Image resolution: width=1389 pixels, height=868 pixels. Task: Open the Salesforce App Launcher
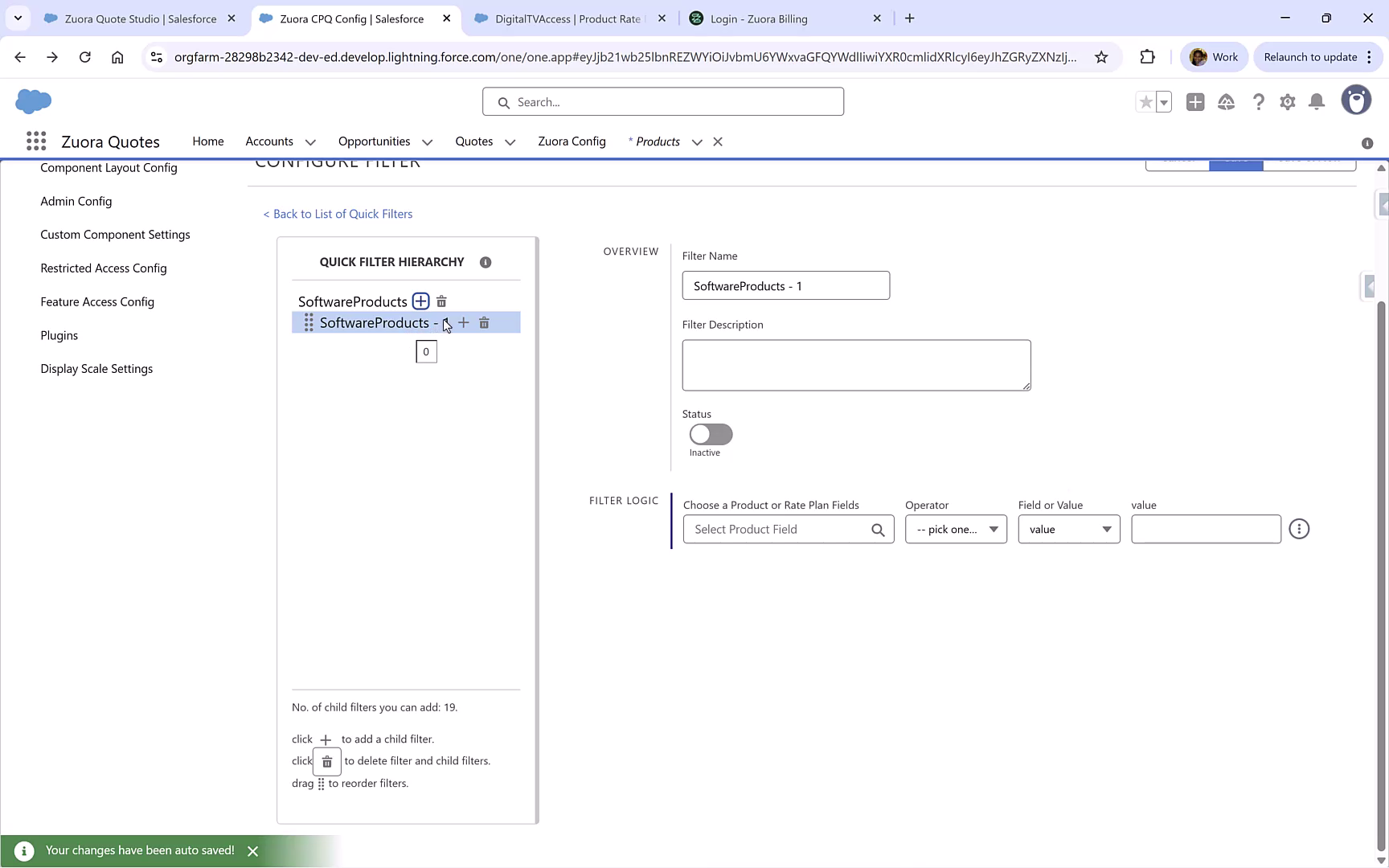[x=36, y=141]
